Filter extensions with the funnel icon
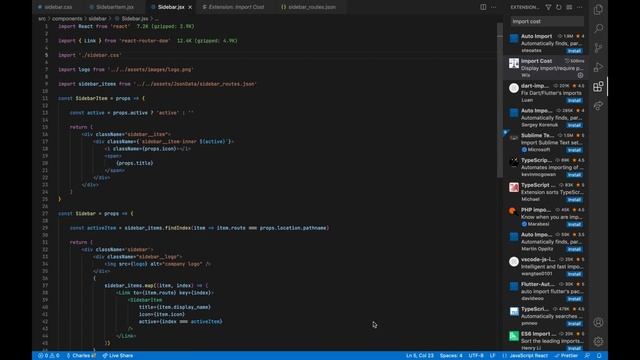This screenshot has height=360, width=640. coord(548,7)
